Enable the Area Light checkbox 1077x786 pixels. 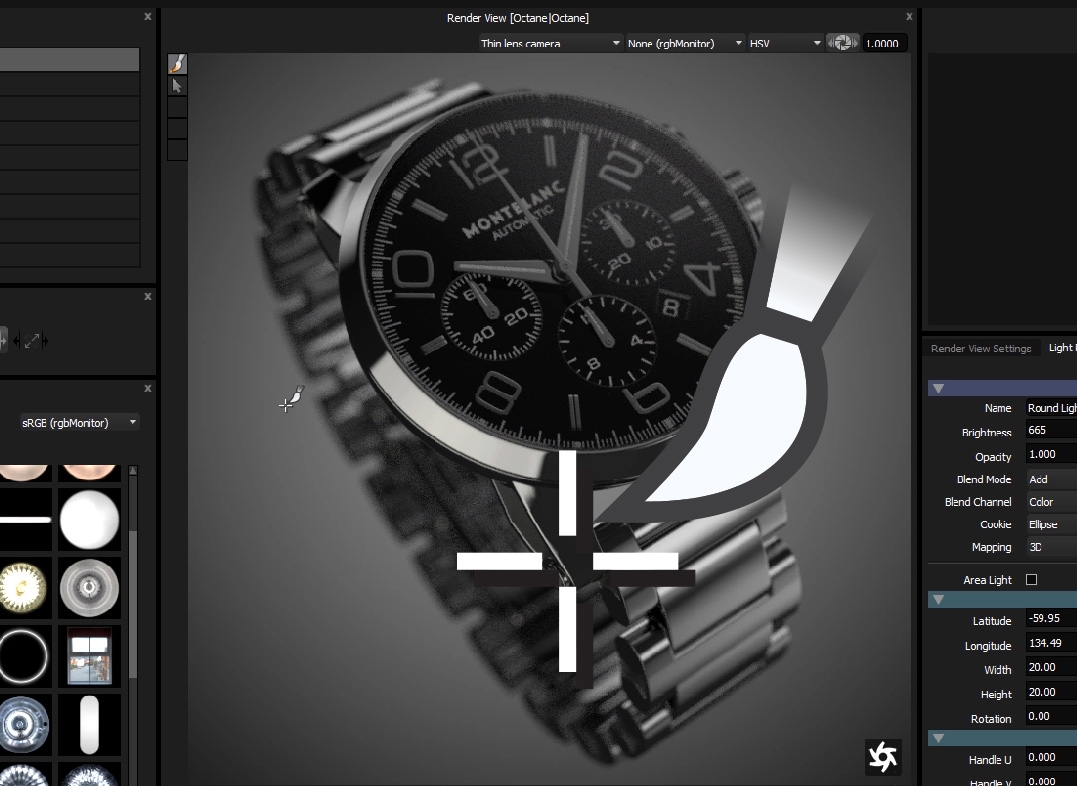pyautogui.click(x=1031, y=580)
